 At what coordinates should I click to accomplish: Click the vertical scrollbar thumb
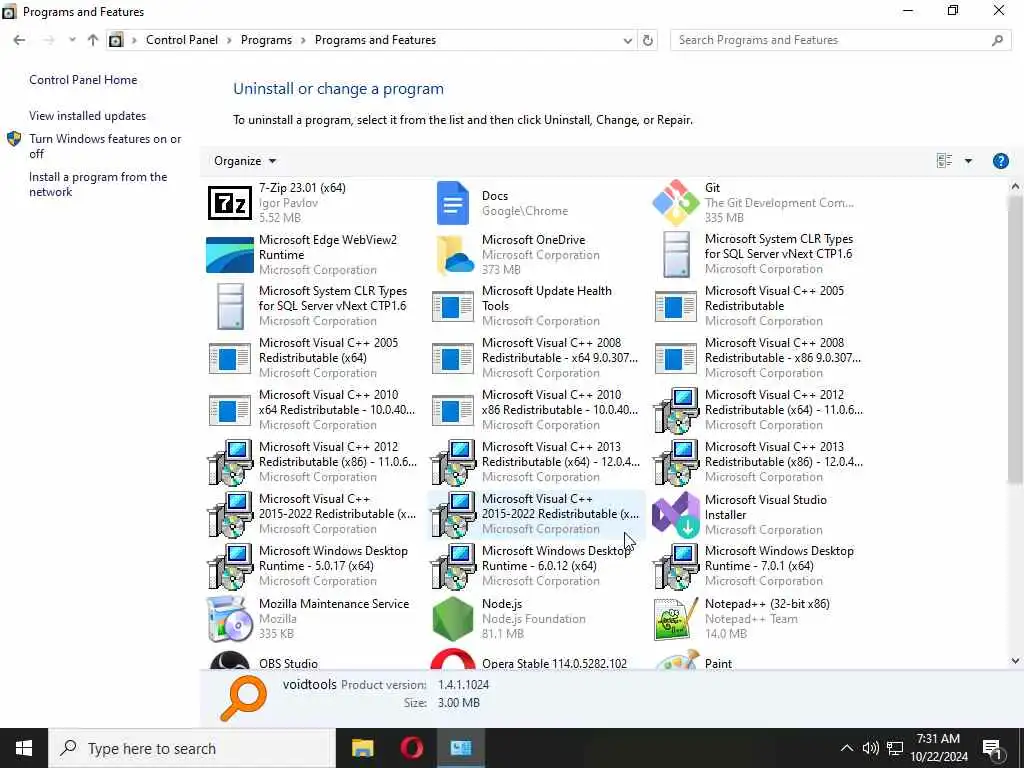click(1014, 340)
